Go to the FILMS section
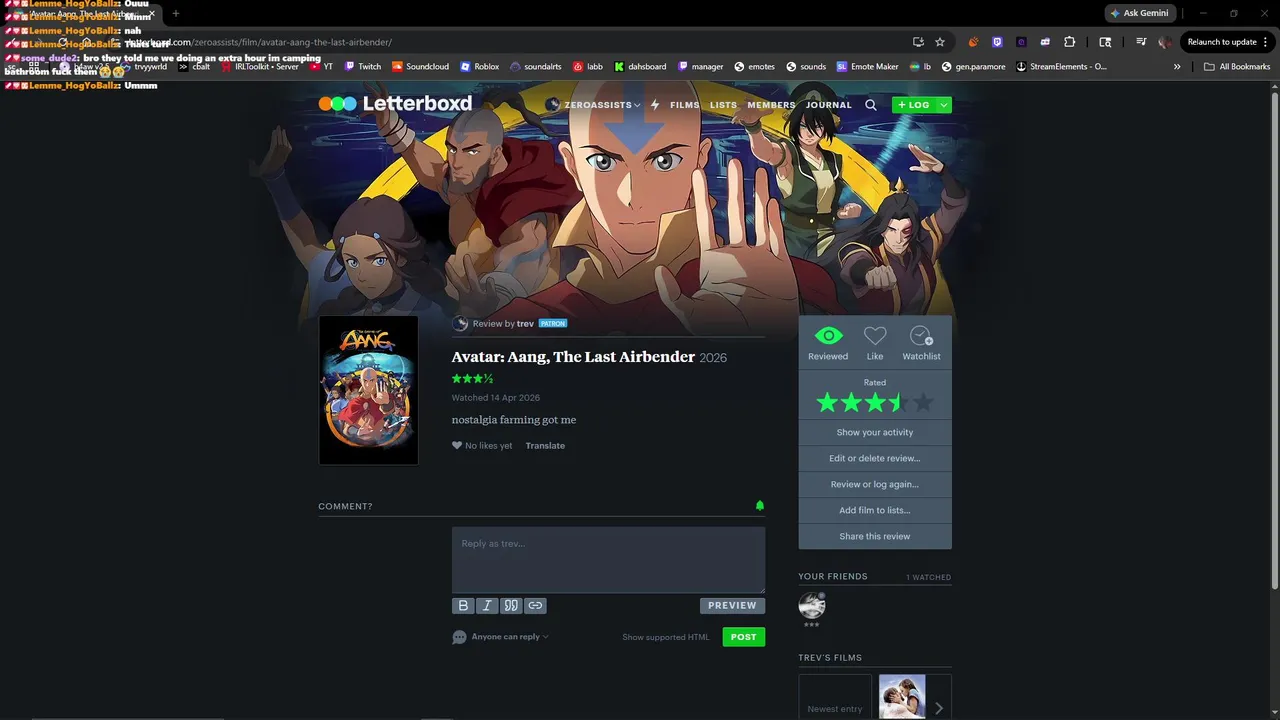Image resolution: width=1280 pixels, height=720 pixels. coord(685,105)
